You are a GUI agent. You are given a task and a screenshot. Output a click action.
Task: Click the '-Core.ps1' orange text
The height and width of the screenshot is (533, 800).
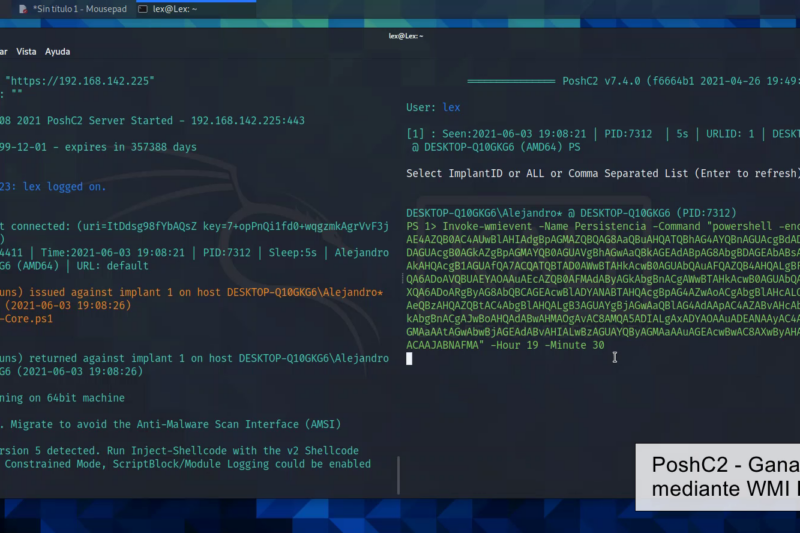27,319
